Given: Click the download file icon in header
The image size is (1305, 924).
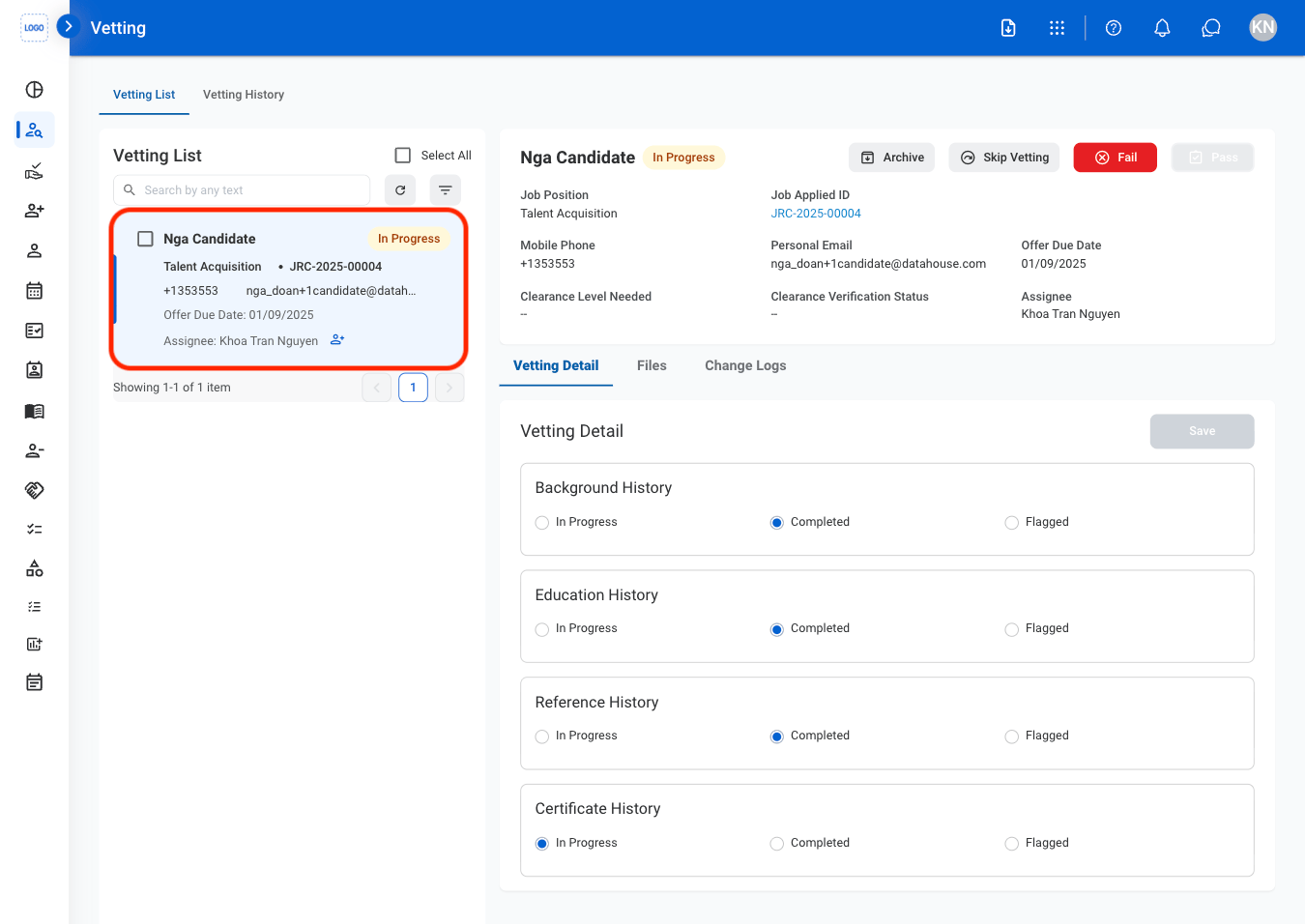Looking at the screenshot, I should pyautogui.click(x=1008, y=28).
